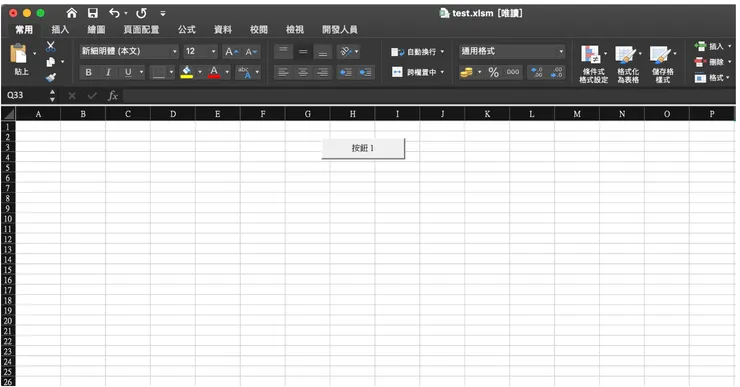This screenshot has width=740, height=387.
Task: Expand the fill color options arrow
Action: coord(200,72)
